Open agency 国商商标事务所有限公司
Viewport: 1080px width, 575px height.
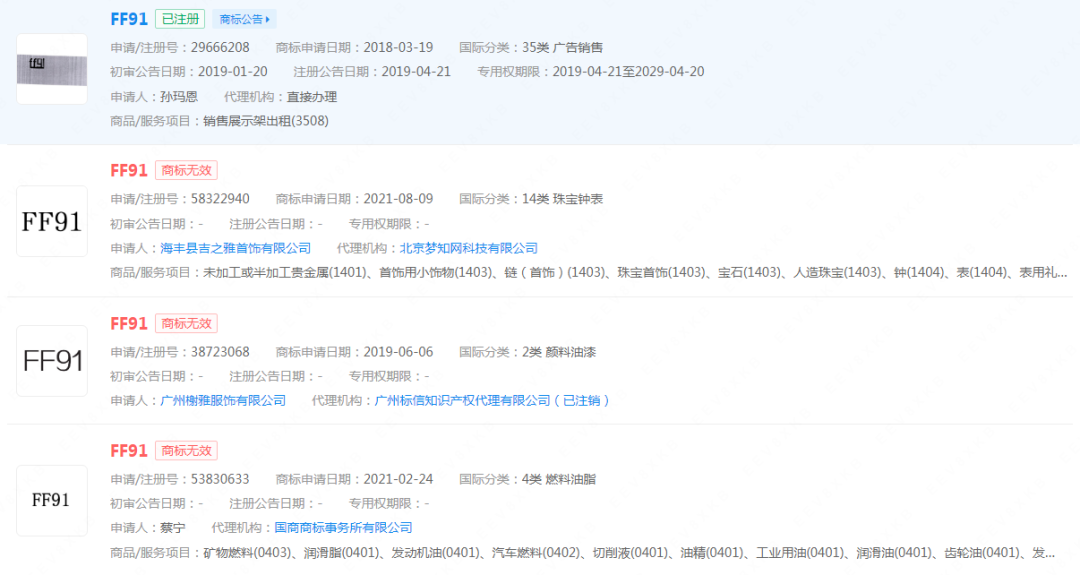[x=343, y=527]
